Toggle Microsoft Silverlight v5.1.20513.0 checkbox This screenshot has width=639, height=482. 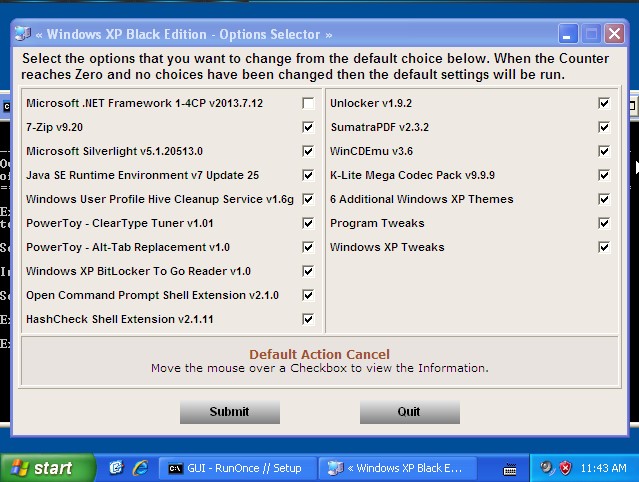[x=308, y=151]
